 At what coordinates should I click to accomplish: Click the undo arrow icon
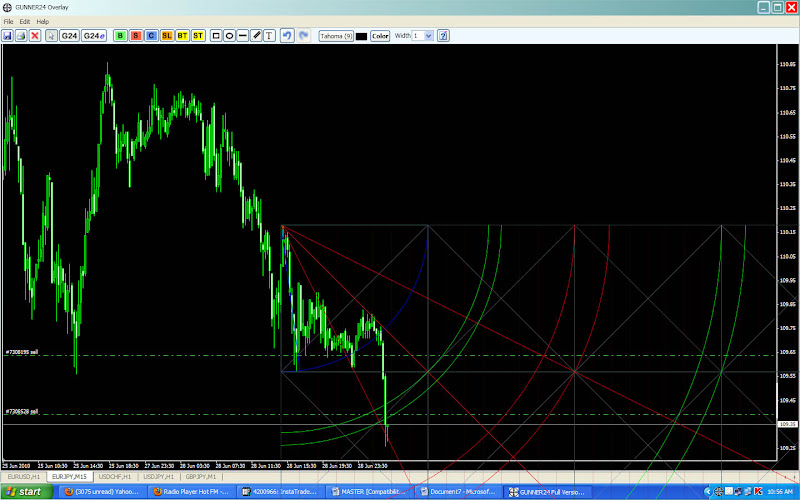point(287,36)
